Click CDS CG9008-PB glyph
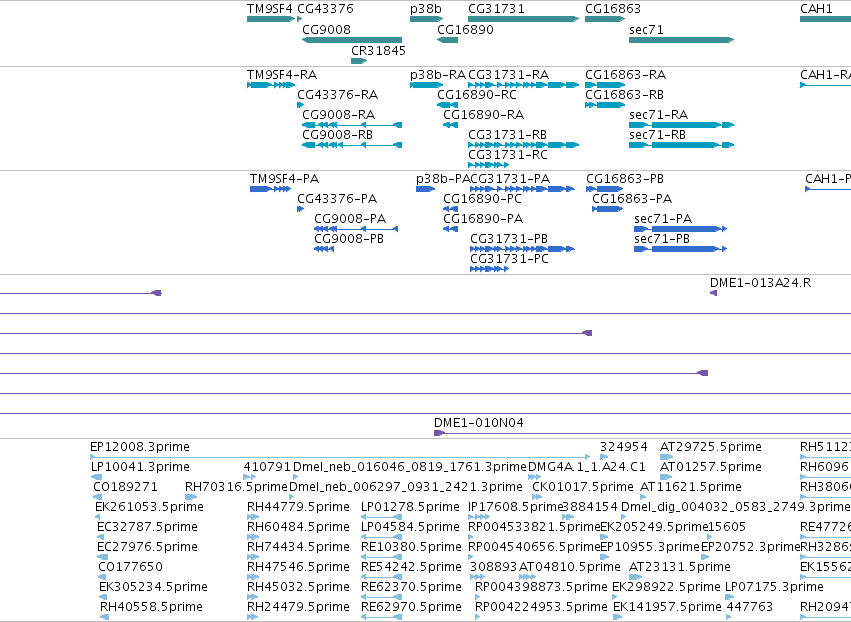Screen dimensions: 851x622 324,249
